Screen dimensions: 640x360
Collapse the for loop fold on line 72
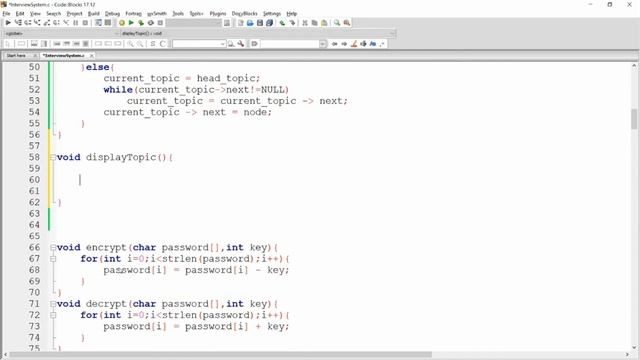coord(53,315)
